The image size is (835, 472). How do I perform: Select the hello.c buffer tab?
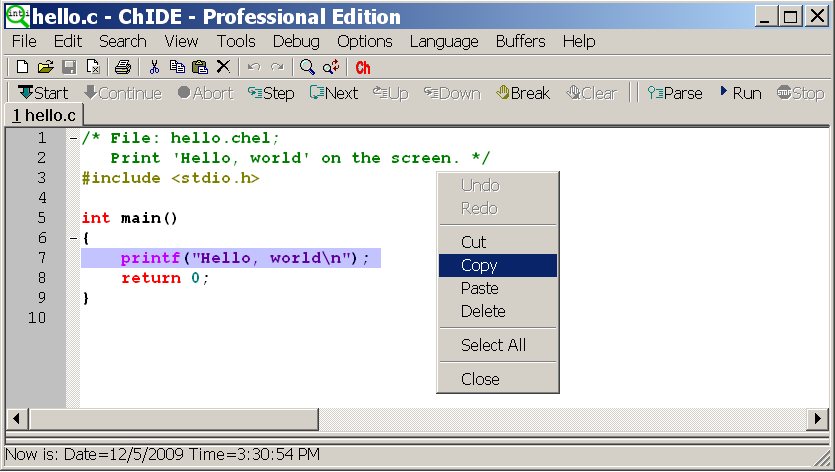tap(44, 115)
